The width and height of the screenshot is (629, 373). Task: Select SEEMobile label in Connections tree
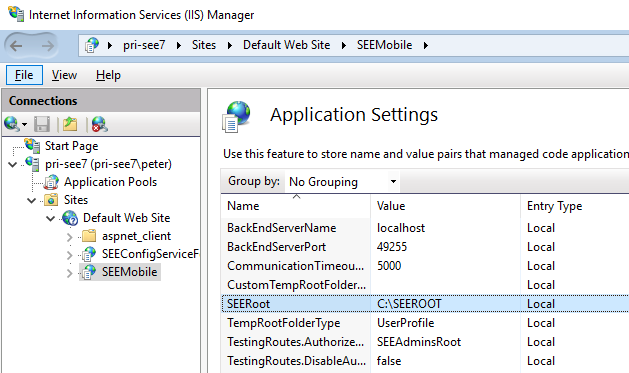[x=129, y=272]
